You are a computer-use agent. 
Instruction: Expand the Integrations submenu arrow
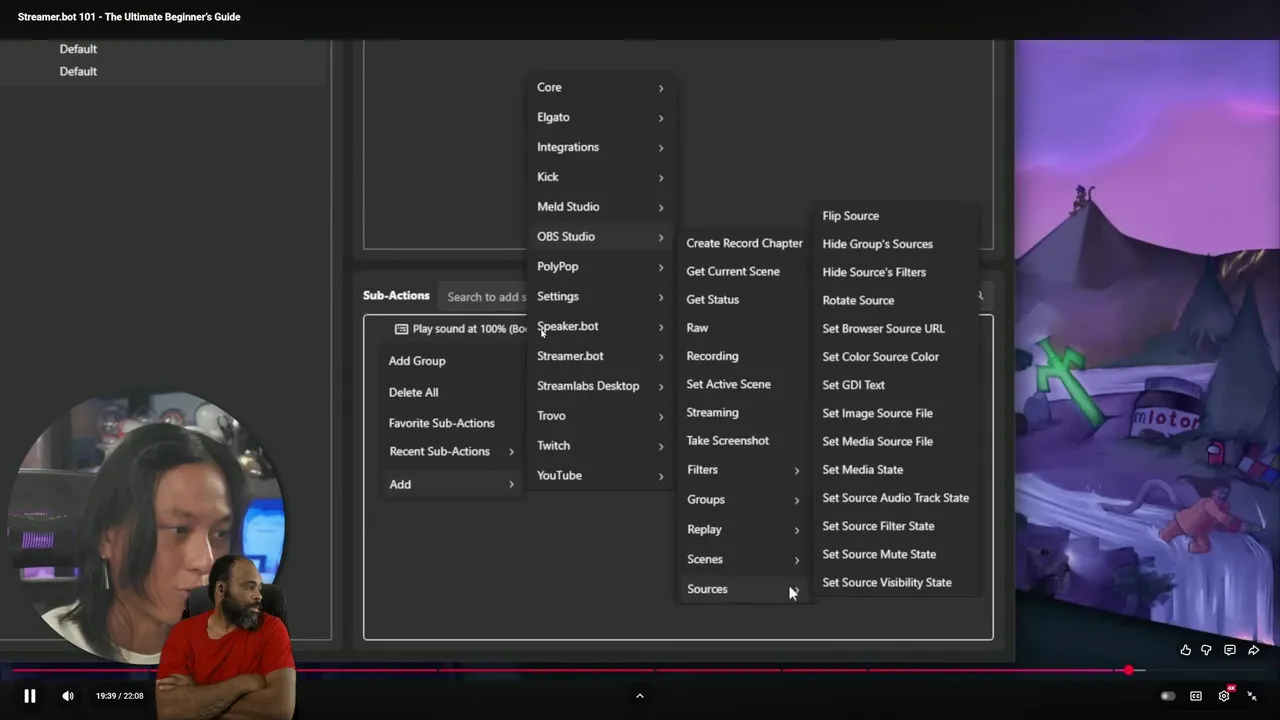661,148
